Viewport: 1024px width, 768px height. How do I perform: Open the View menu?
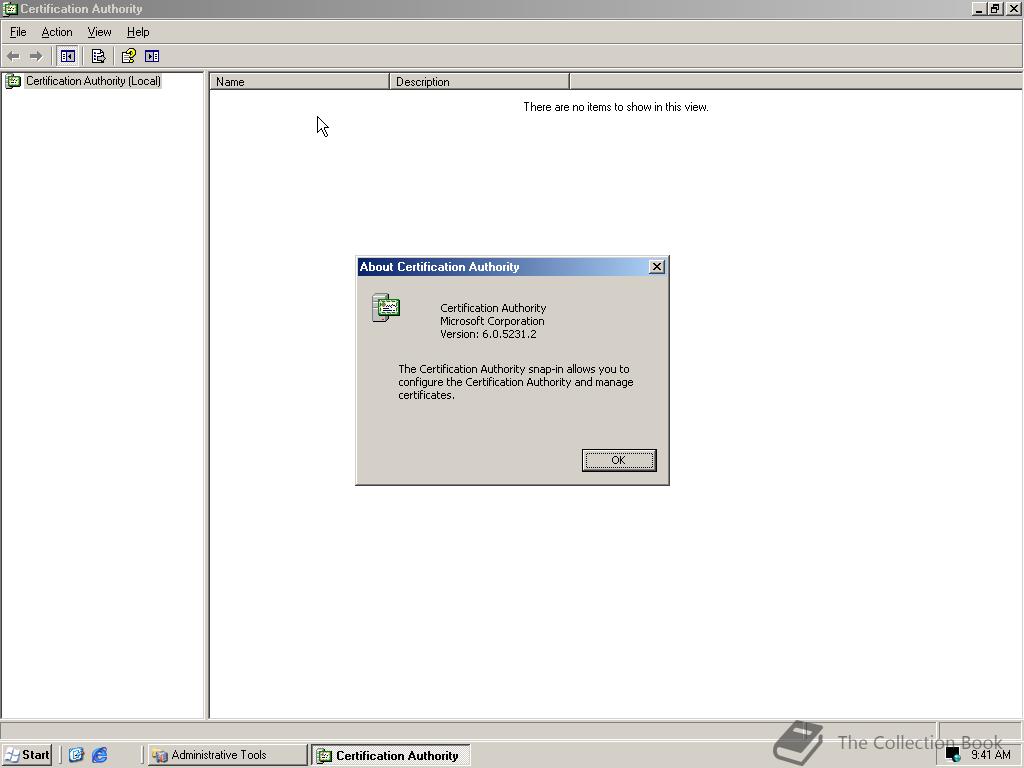(x=99, y=32)
